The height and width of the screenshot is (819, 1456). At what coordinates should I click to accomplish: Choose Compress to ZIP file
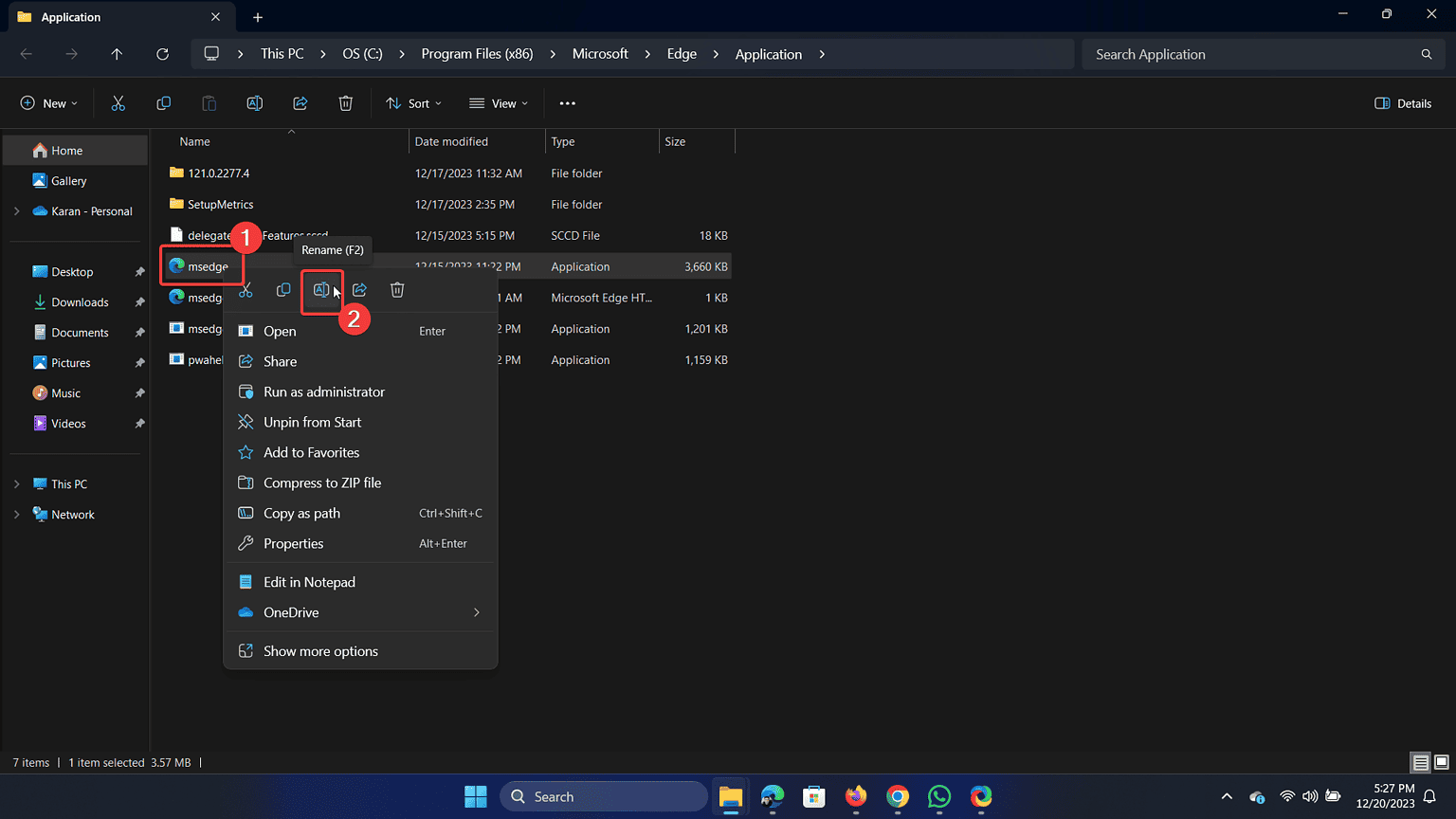pyautogui.click(x=360, y=482)
